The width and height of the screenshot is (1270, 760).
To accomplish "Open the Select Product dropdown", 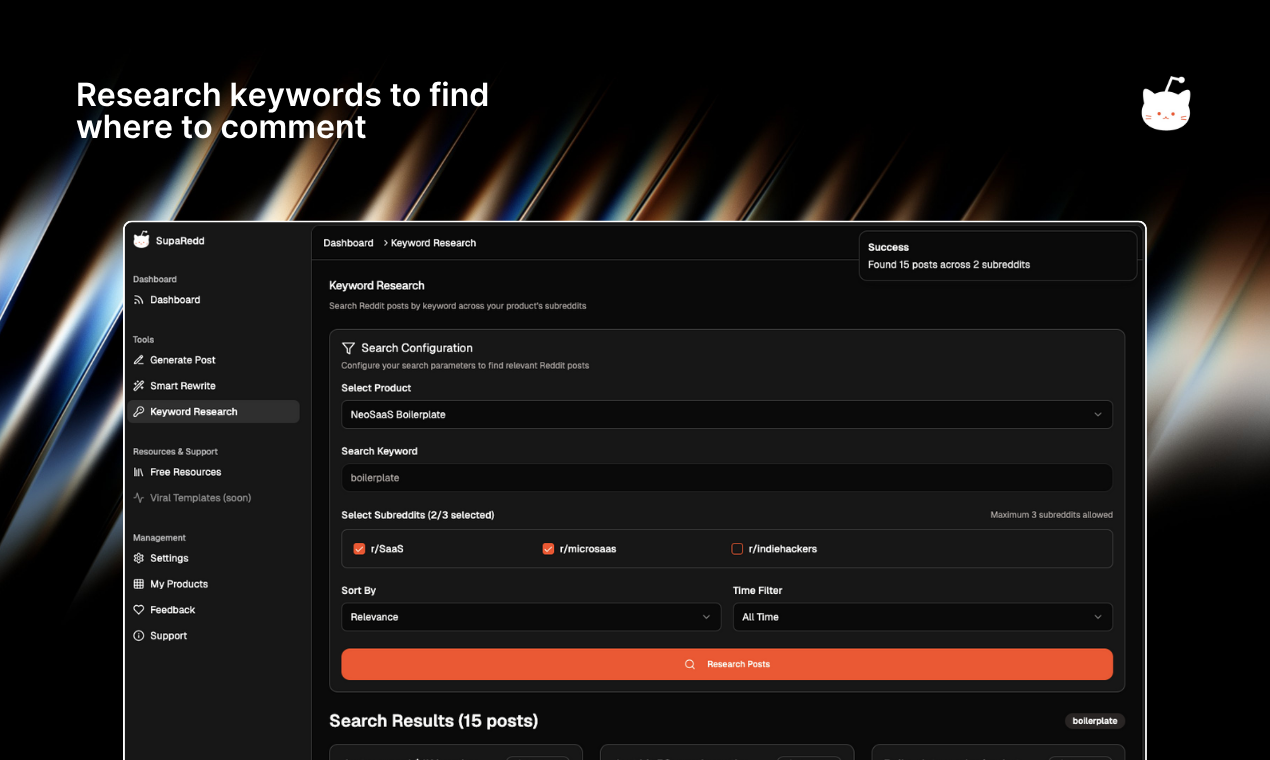I will (726, 414).
